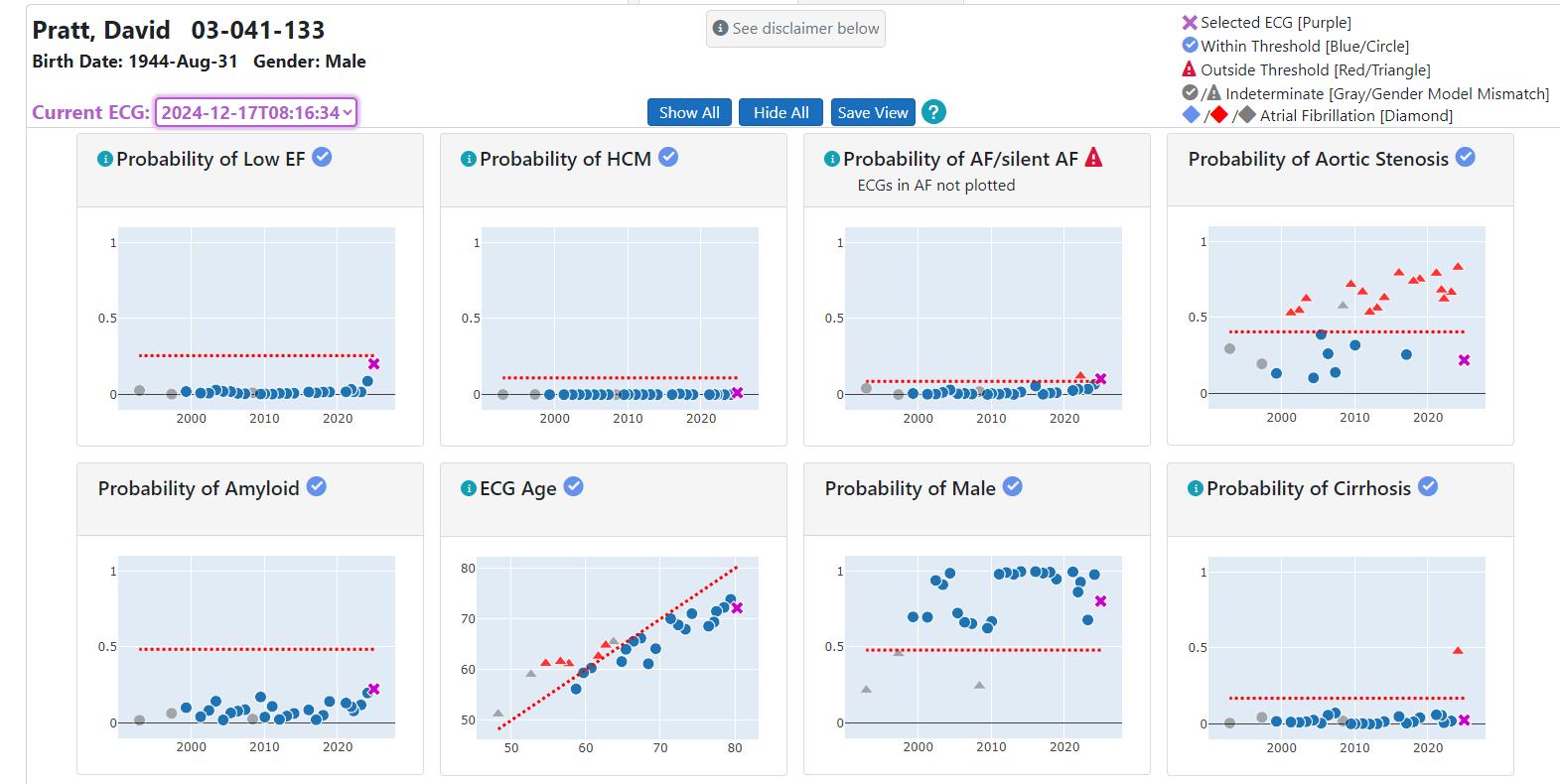The width and height of the screenshot is (1560, 784).
Task: Click blue check badge on Aortic Stenosis panel
Action: [x=1466, y=157]
